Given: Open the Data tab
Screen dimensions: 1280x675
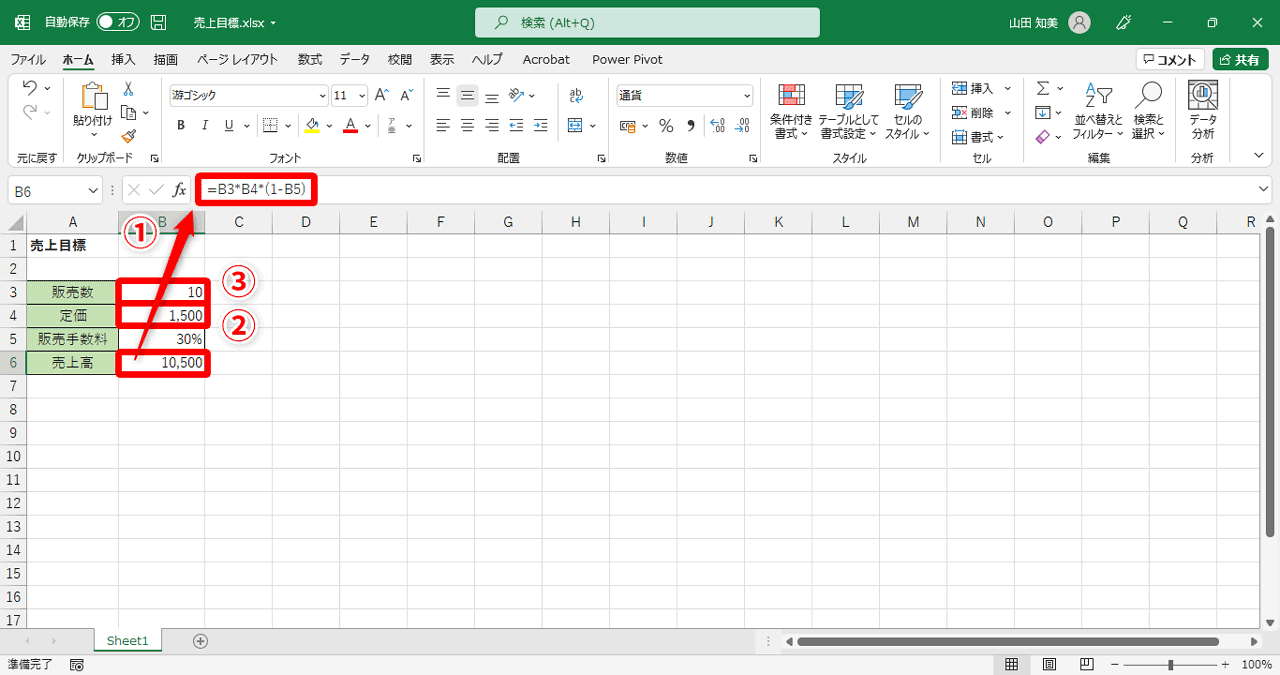Looking at the screenshot, I should pos(354,59).
